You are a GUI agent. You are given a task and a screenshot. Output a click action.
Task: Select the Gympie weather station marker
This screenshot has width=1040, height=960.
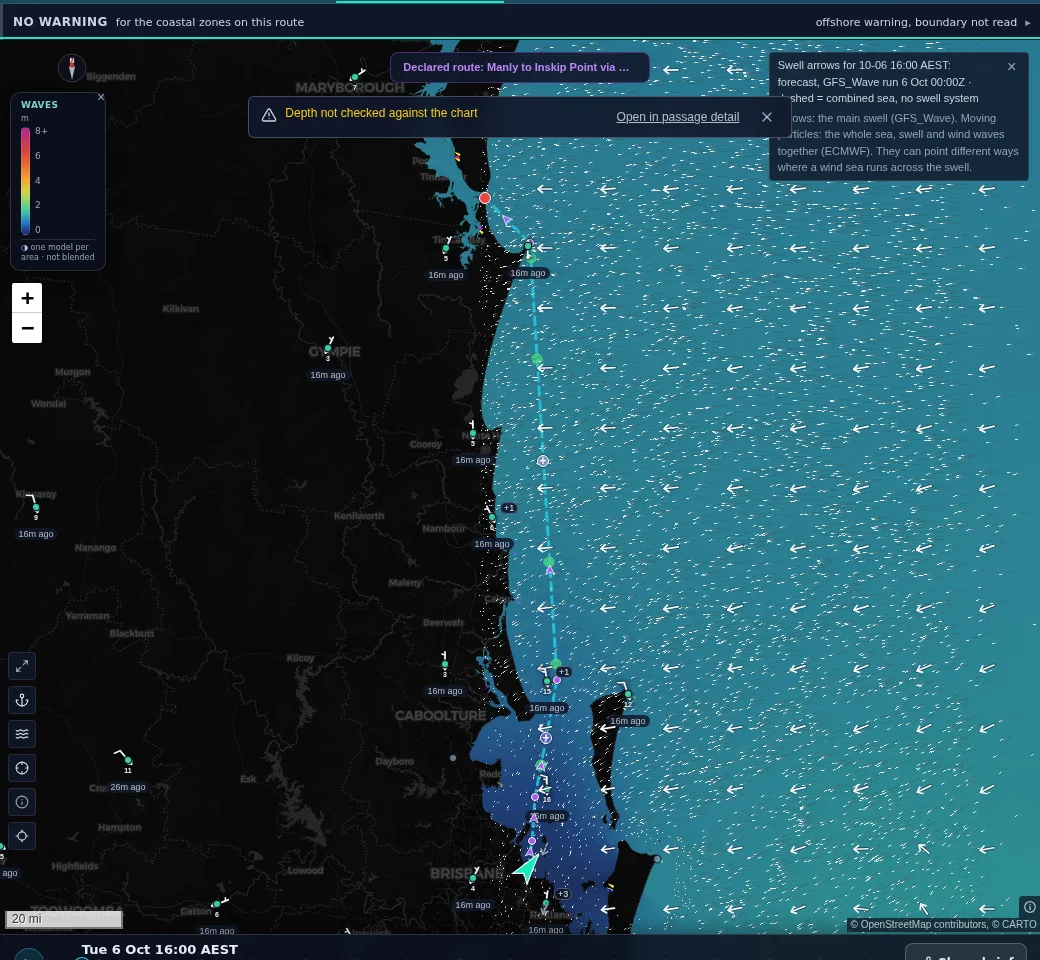(328, 348)
